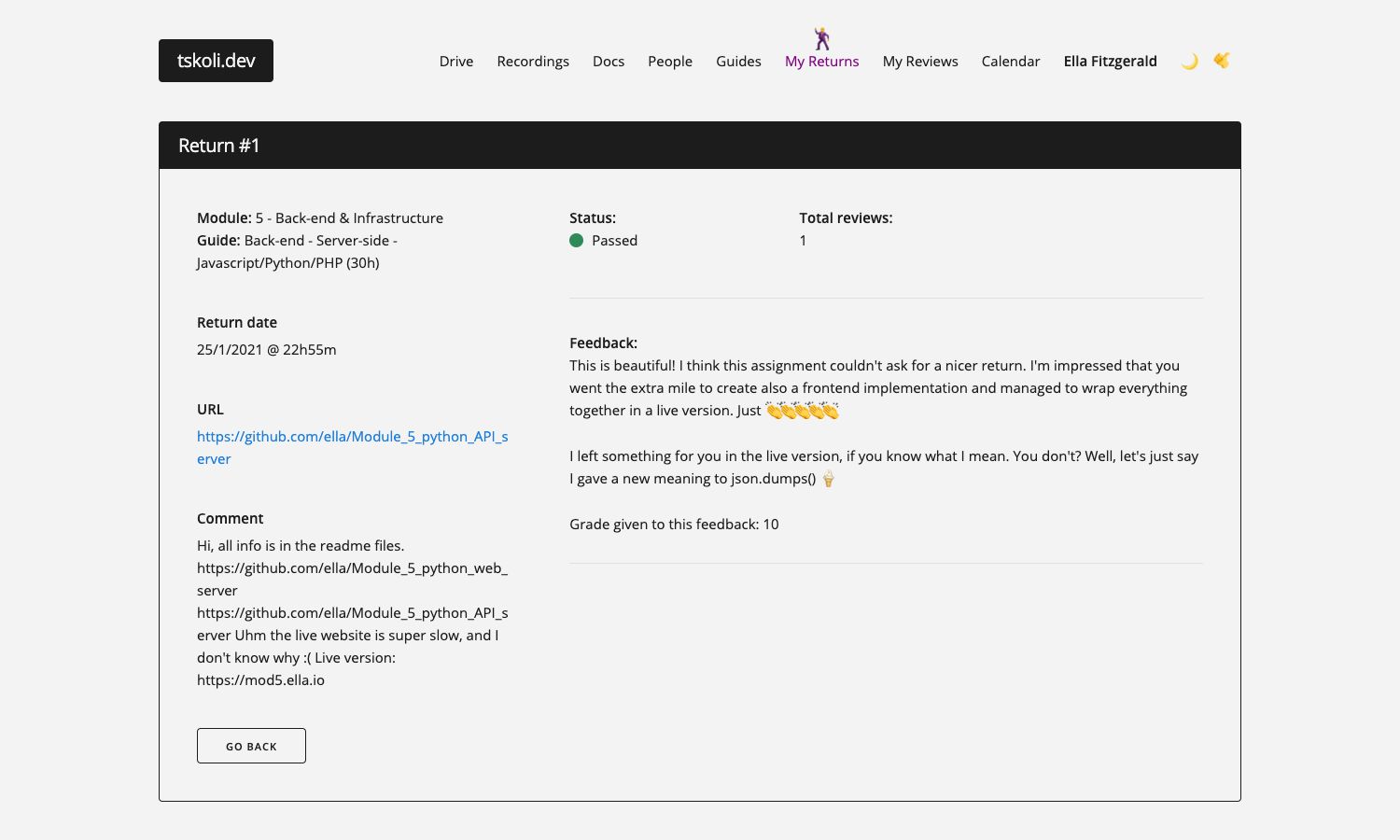Open the Recordings page
The image size is (1400, 840).
pyautogui.click(x=533, y=62)
